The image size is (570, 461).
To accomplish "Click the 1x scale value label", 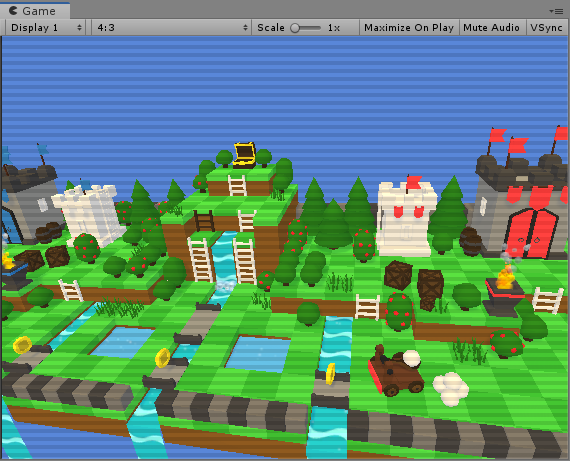I will (334, 28).
